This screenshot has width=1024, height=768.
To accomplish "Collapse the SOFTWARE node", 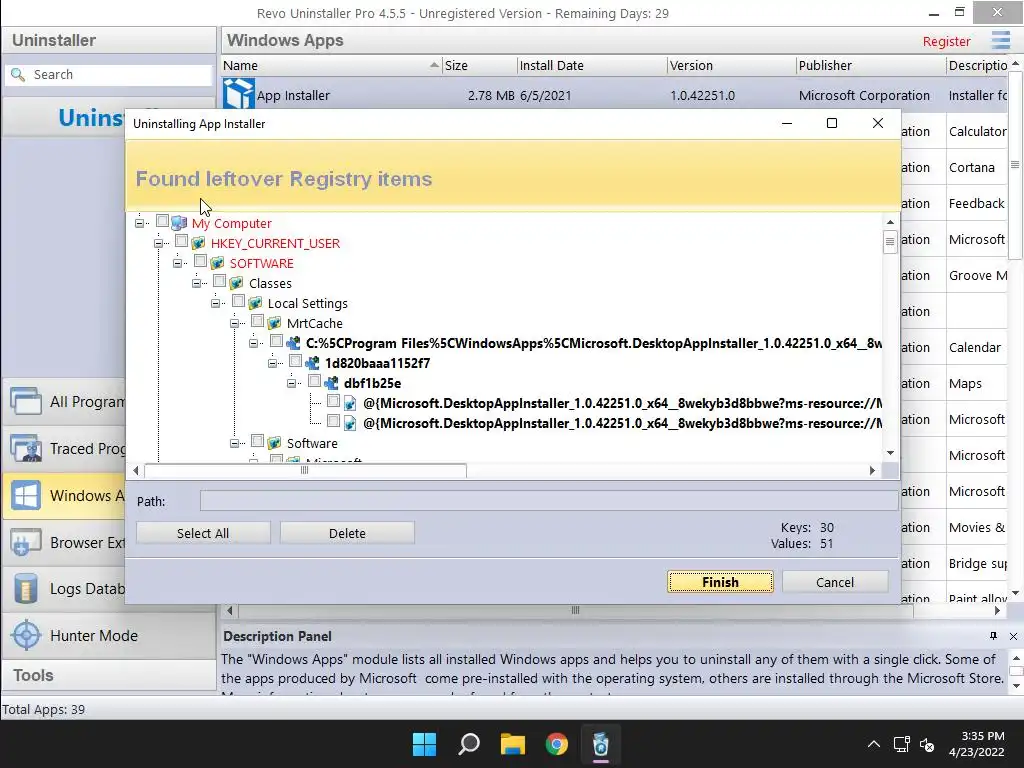I will (177, 263).
